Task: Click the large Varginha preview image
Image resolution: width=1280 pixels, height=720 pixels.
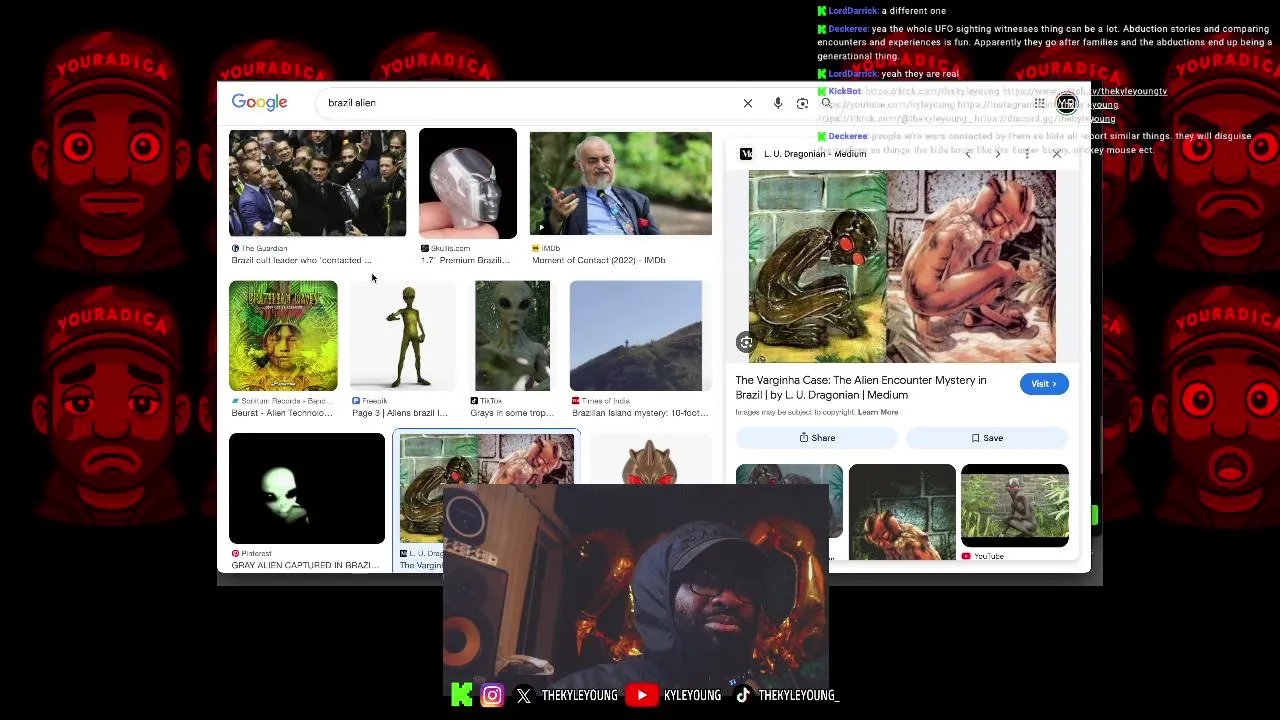Action: click(902, 266)
